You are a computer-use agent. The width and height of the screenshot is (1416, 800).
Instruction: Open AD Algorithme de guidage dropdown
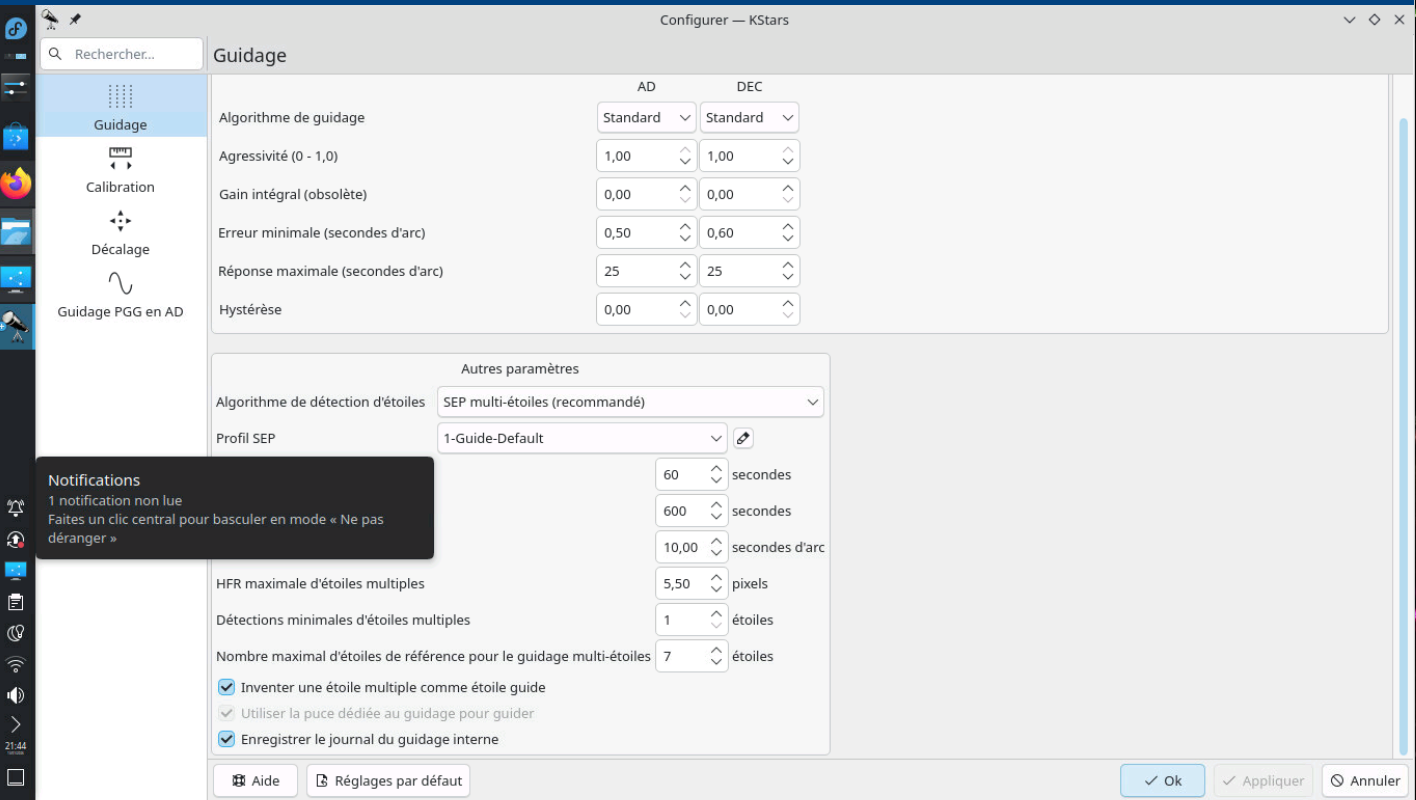646,118
